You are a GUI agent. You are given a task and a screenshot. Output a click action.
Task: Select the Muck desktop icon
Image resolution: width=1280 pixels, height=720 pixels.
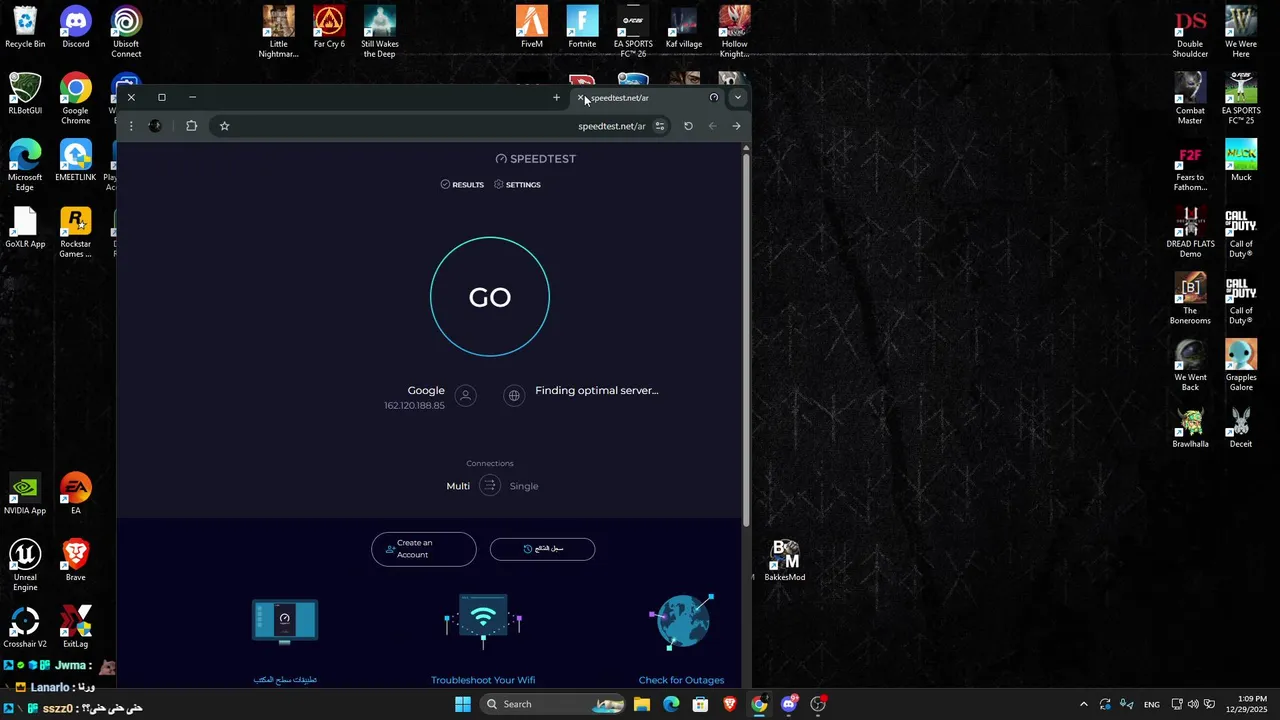(1241, 161)
